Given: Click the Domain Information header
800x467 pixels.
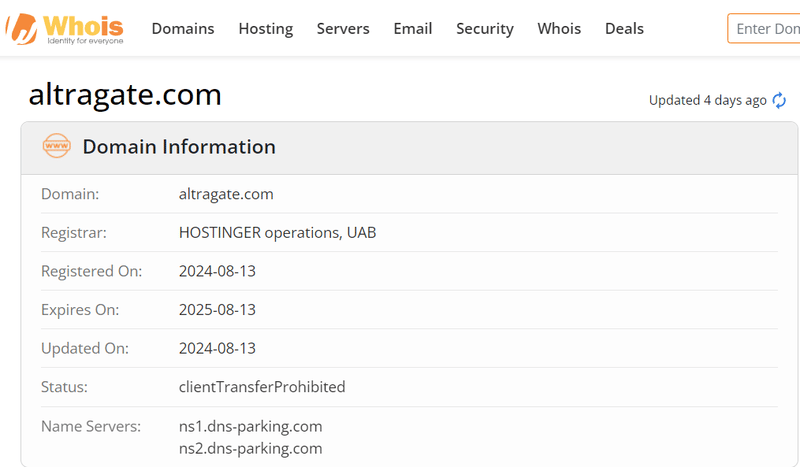Looking at the screenshot, I should pyautogui.click(x=179, y=147).
